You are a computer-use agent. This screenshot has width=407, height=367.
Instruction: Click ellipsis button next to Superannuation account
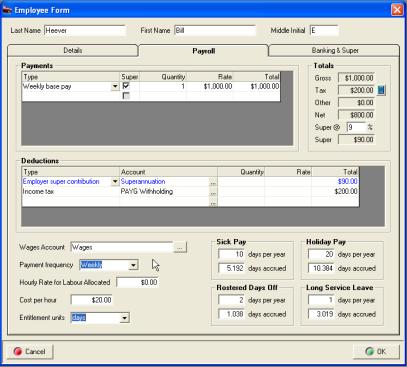pyautogui.click(x=213, y=183)
